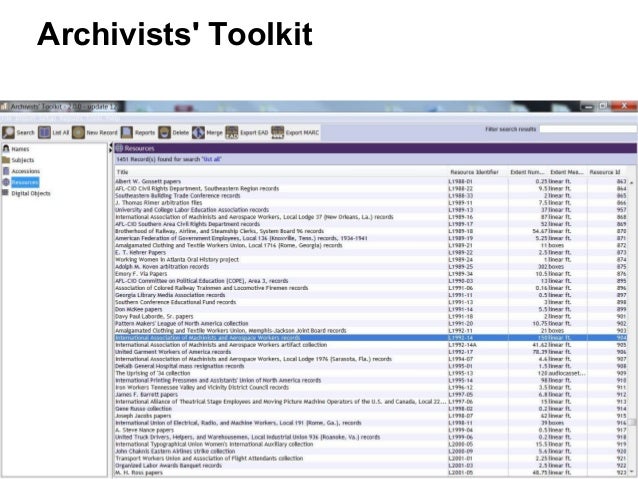
Task: Select Joseph Jacobs papers row
Action: (x=371, y=416)
